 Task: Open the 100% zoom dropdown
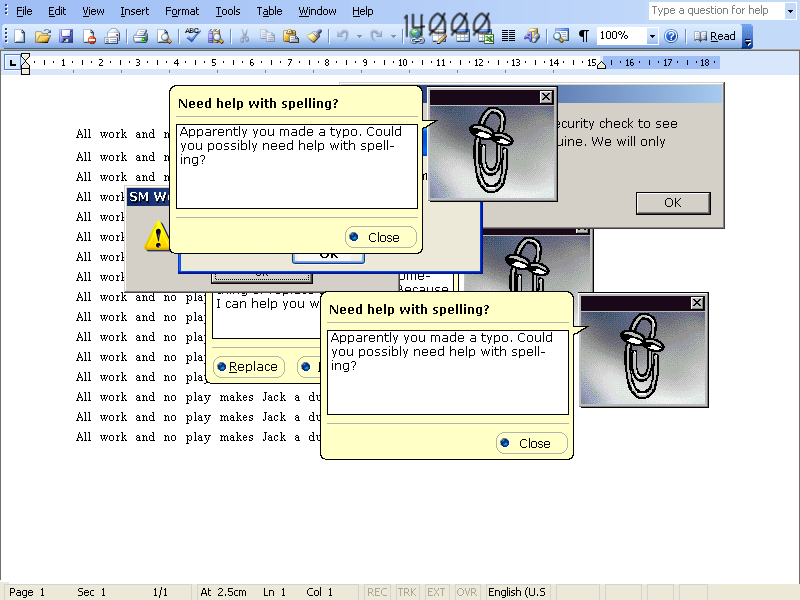tap(652, 36)
